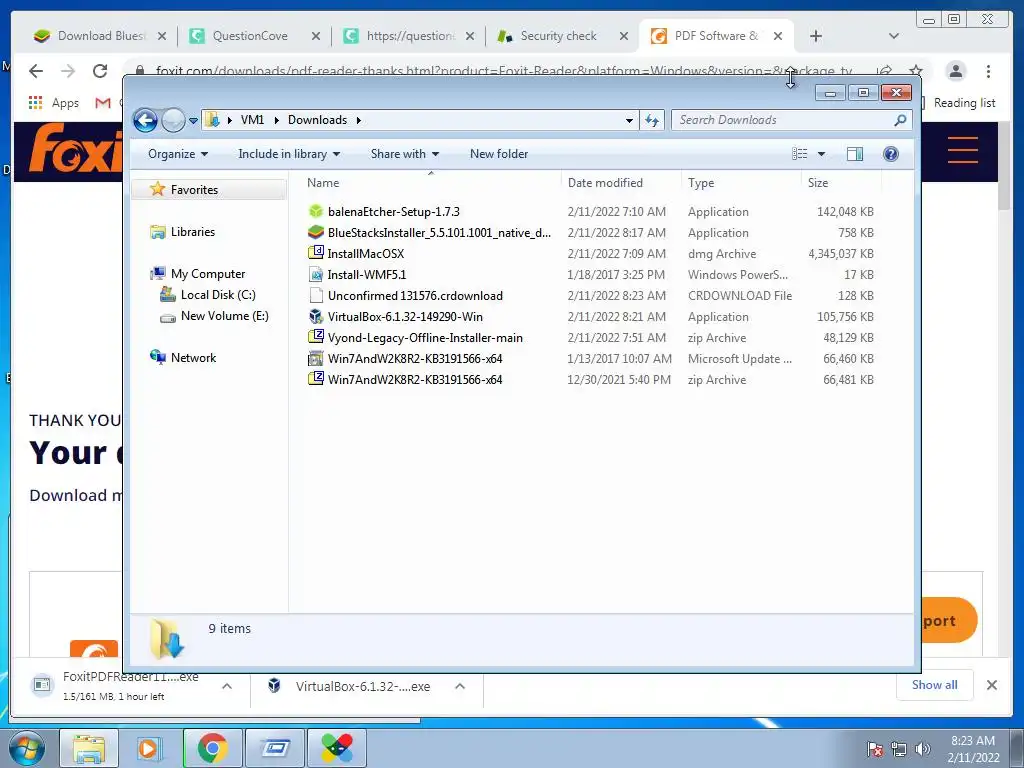Select the InstallMacOSX dmg file icon
The image size is (1024, 768).
pyautogui.click(x=316, y=253)
